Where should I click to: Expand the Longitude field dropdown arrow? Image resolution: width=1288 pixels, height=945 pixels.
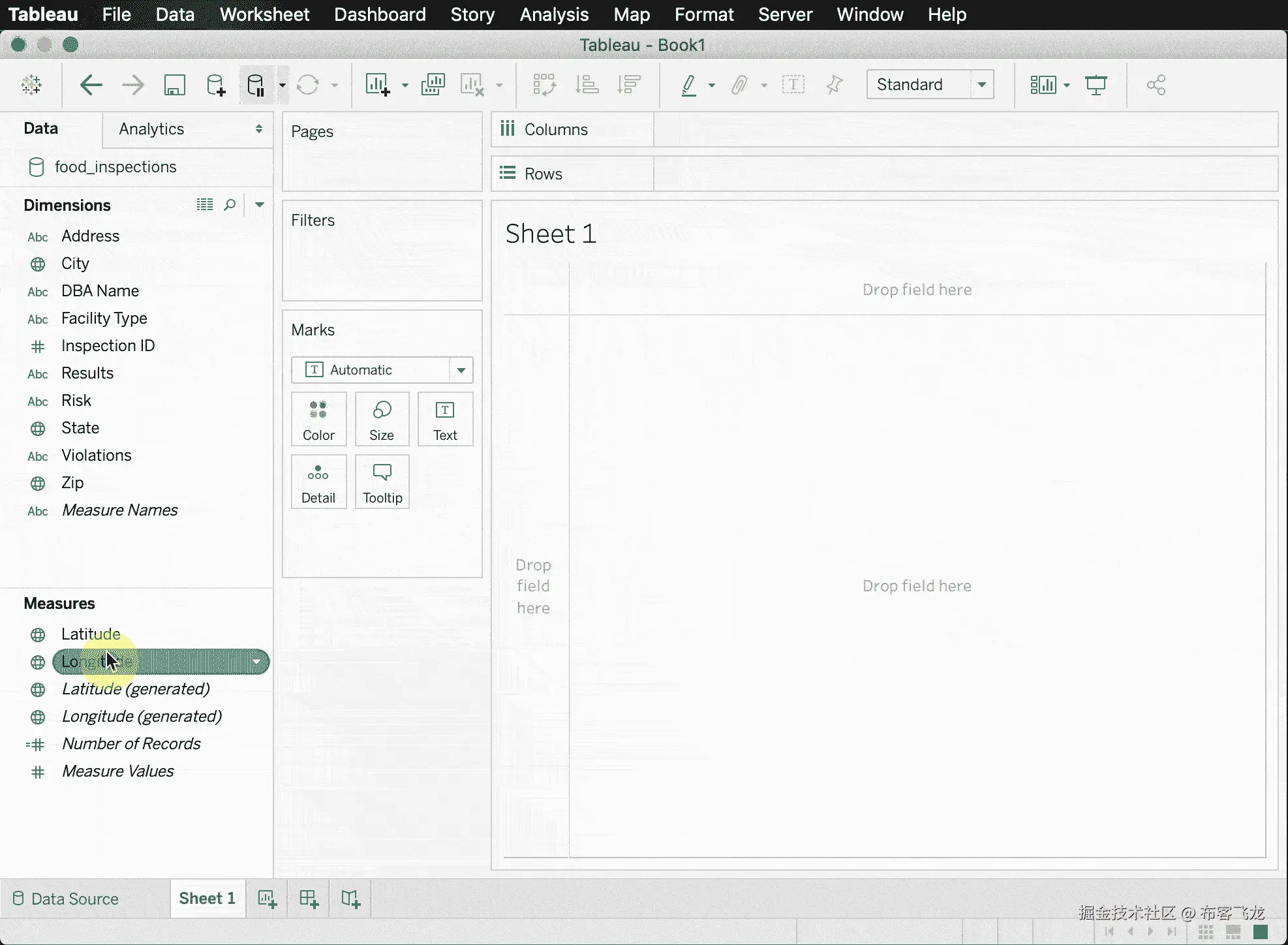tap(256, 662)
